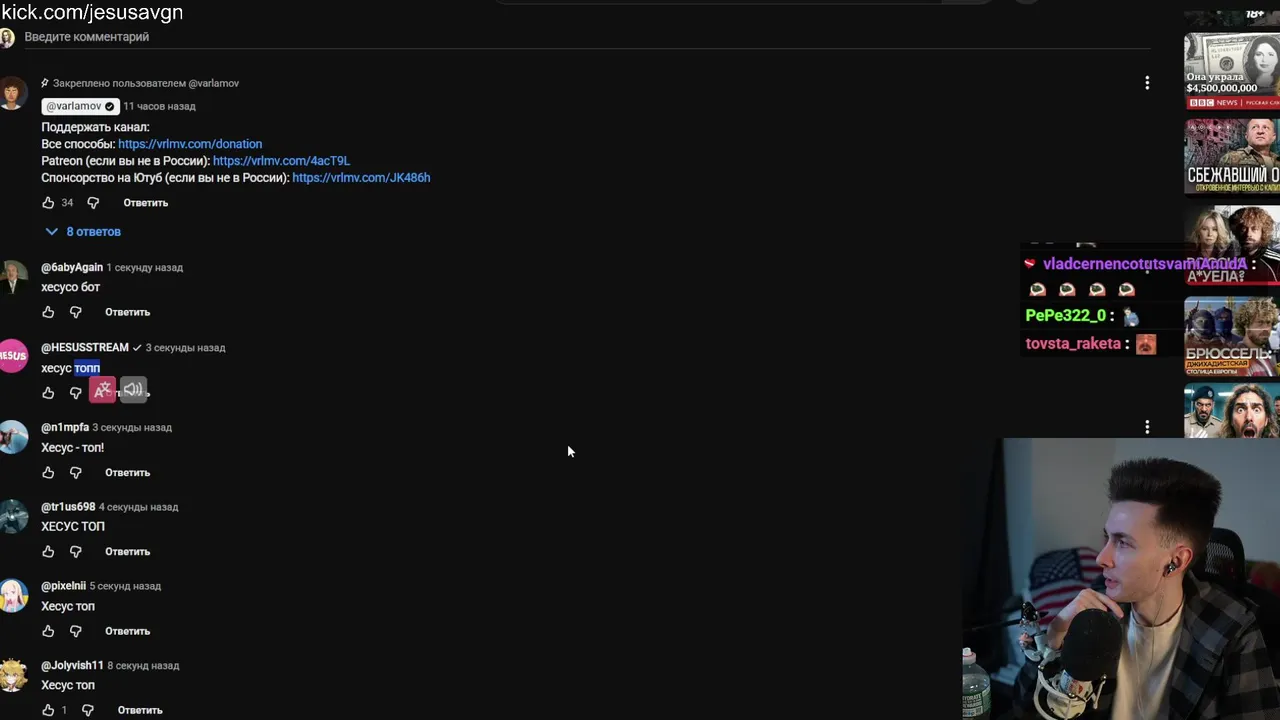Screen dimensions: 1280x720
Task: Click Ответить under pinned @varlamov comment
Action: [146, 203]
